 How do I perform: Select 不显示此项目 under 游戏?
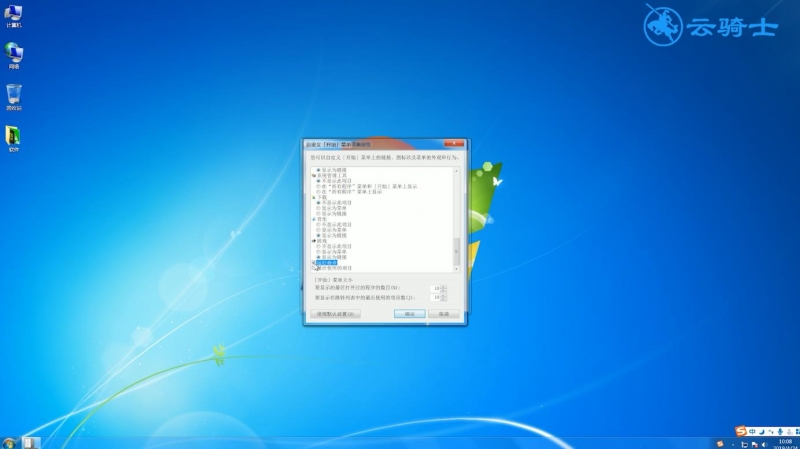pyautogui.click(x=334, y=246)
